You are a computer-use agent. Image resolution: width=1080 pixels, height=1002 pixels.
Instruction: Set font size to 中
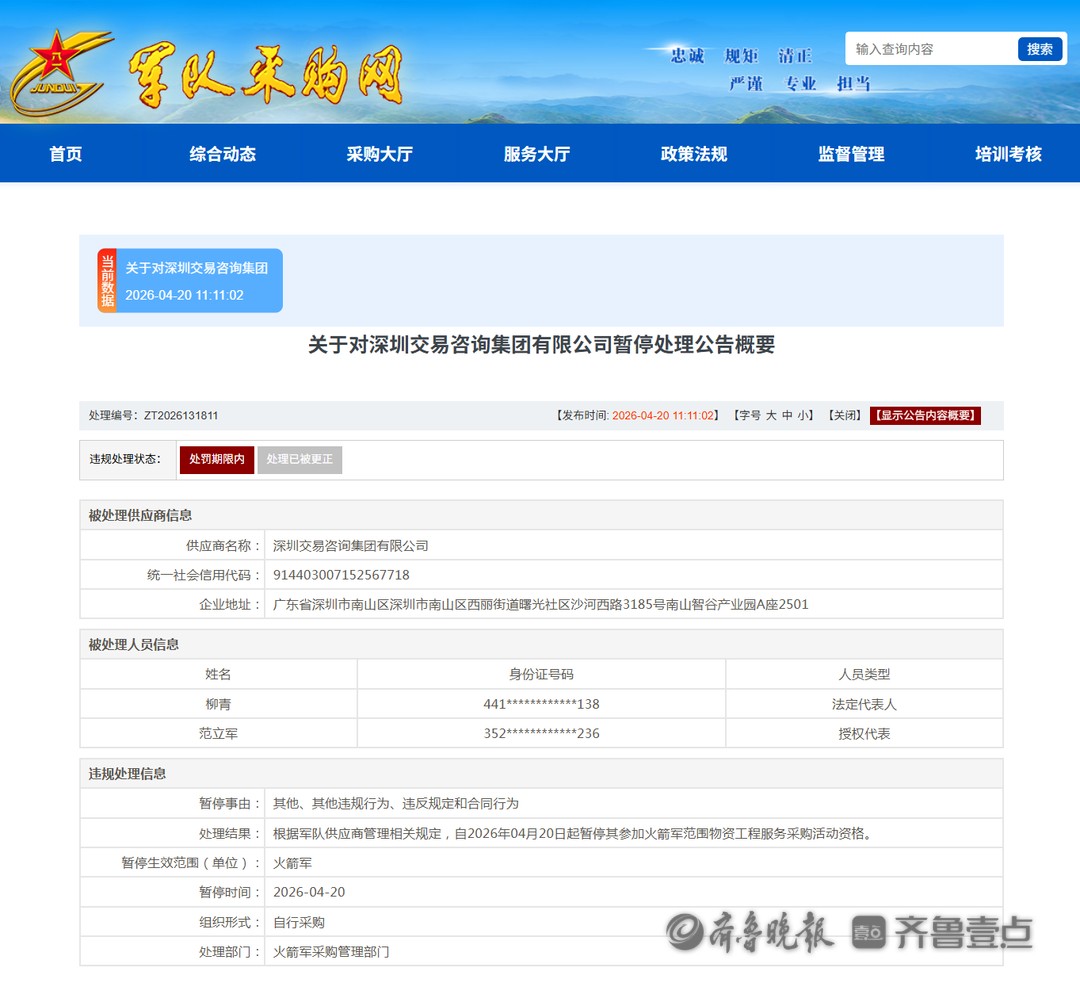point(787,416)
